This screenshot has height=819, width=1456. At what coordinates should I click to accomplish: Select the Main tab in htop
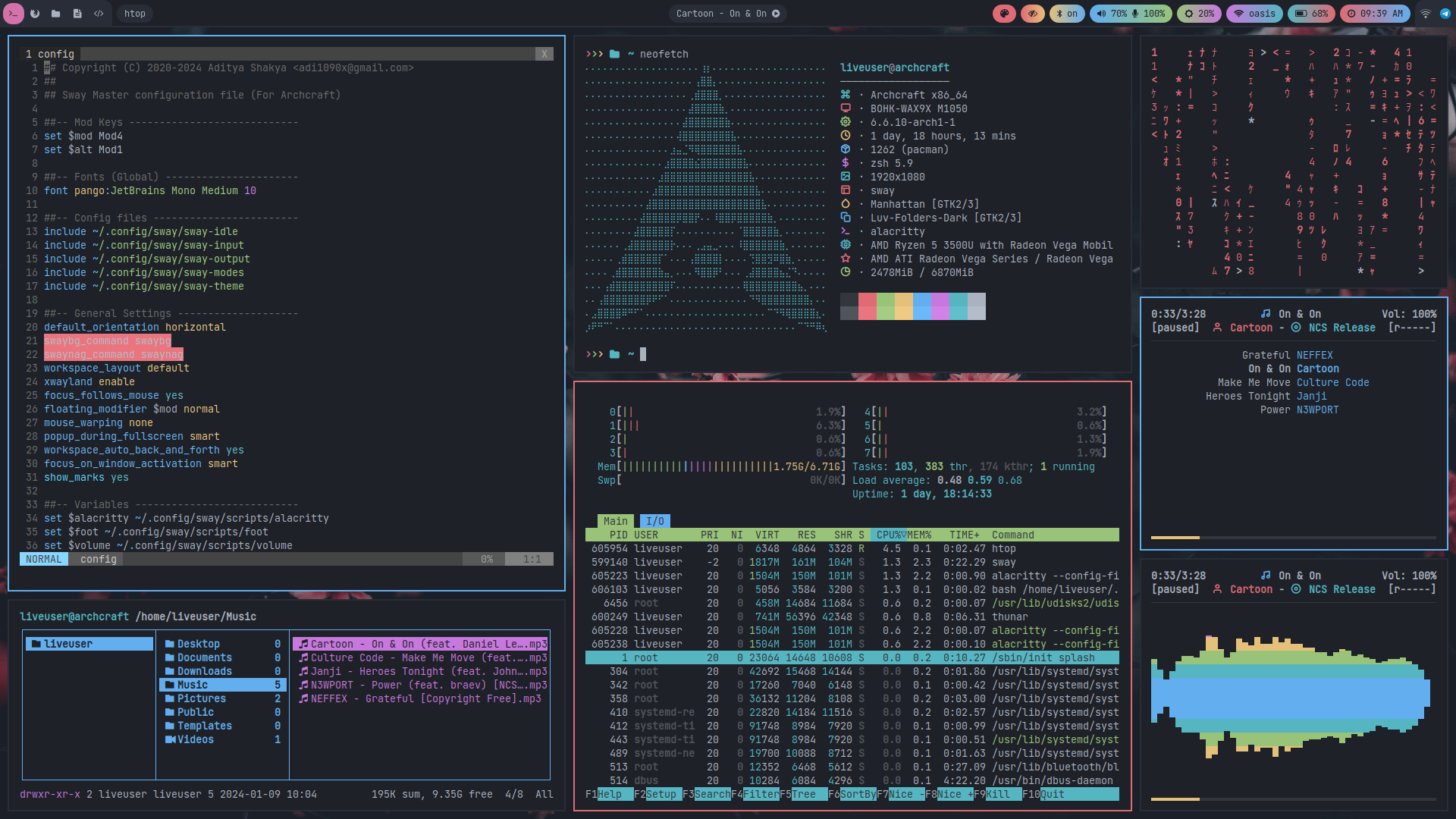[615, 521]
